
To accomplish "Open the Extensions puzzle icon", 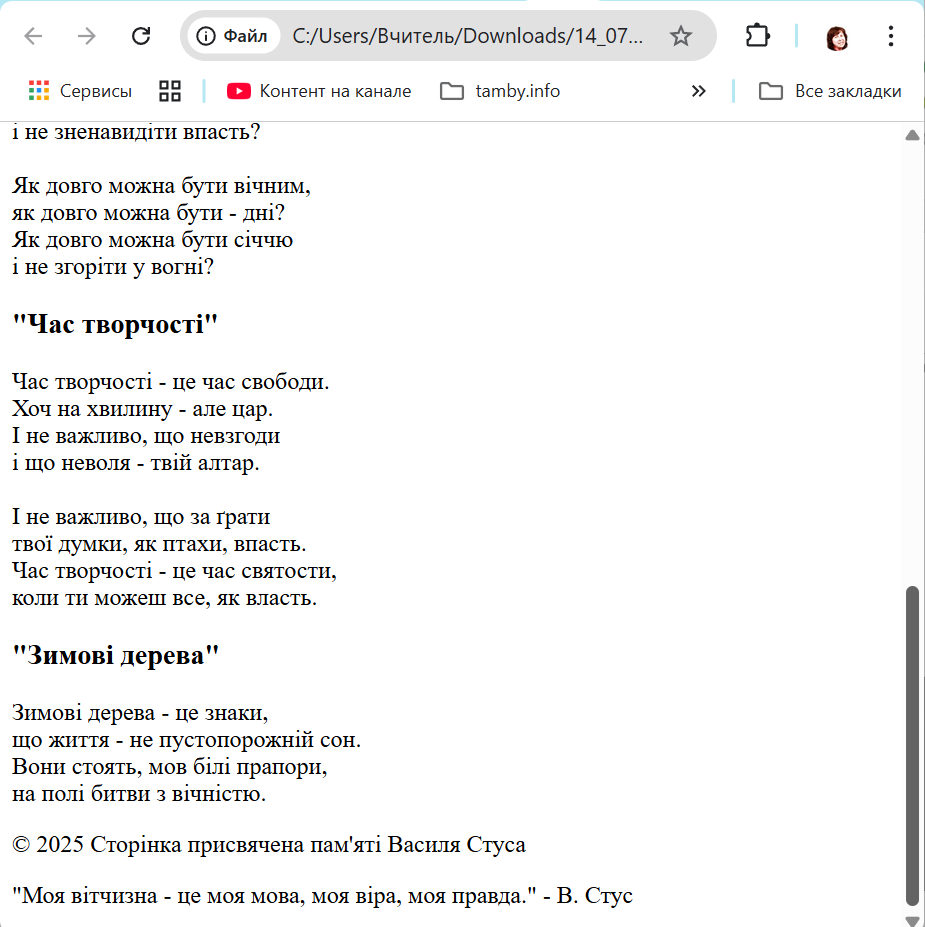I will (x=758, y=37).
